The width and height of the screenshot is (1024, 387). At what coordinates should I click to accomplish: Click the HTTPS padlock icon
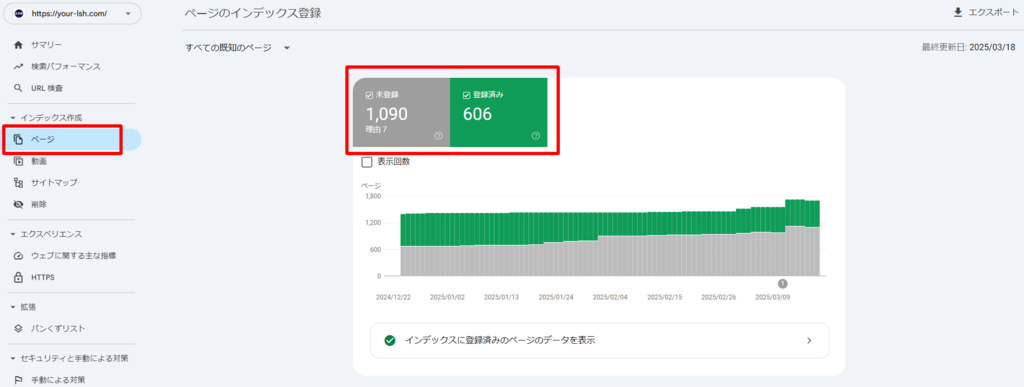18,277
